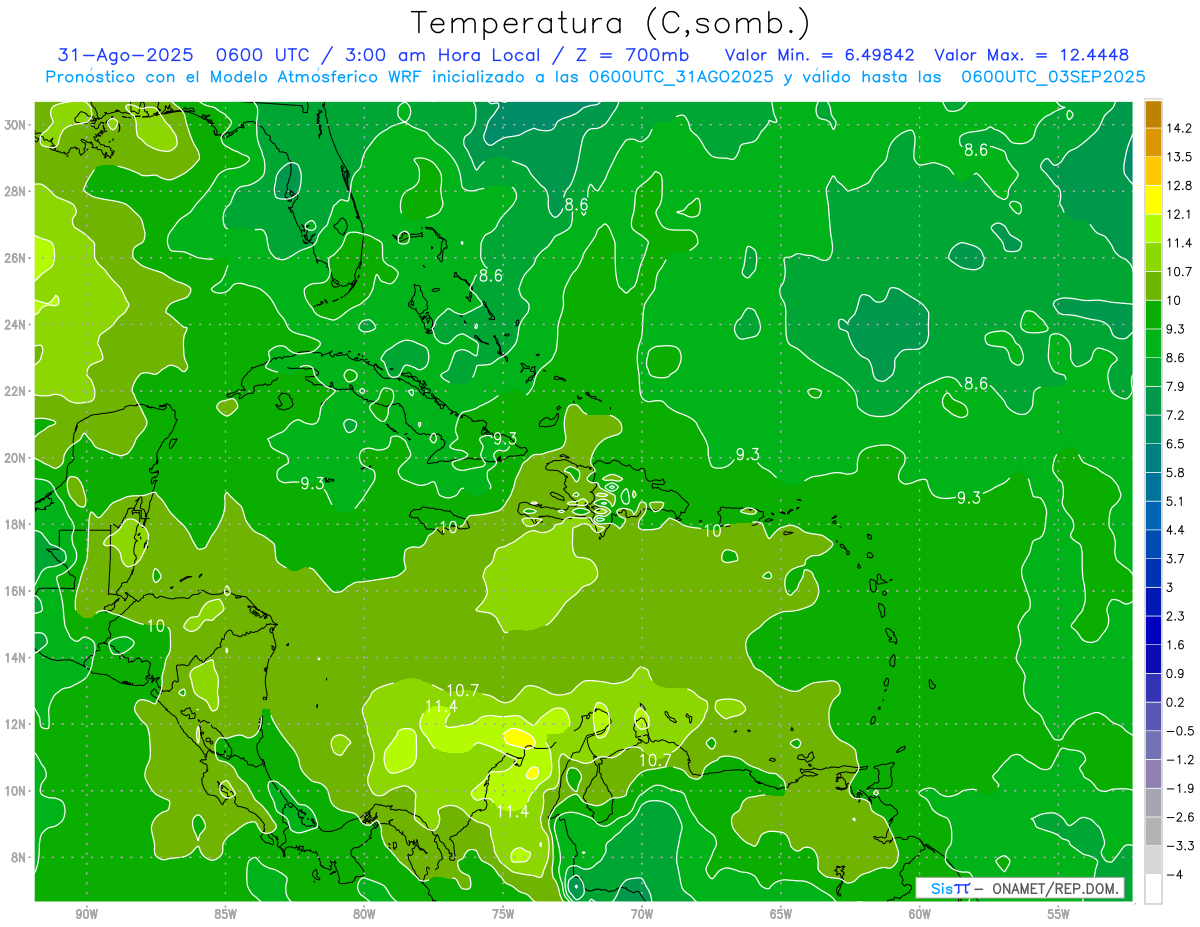Click longitude axis label "85W"
Screen dimensions: 1200x927
point(225,914)
